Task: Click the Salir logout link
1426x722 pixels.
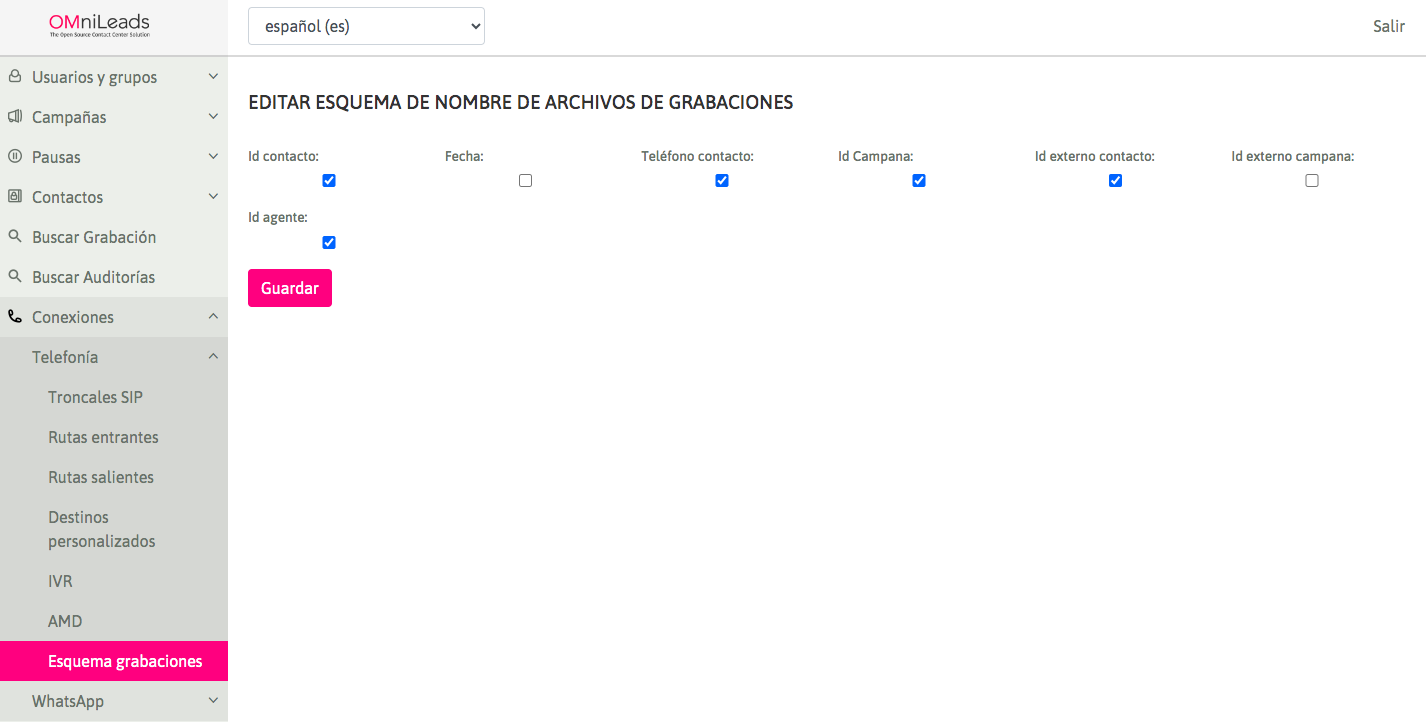Action: click(1388, 27)
